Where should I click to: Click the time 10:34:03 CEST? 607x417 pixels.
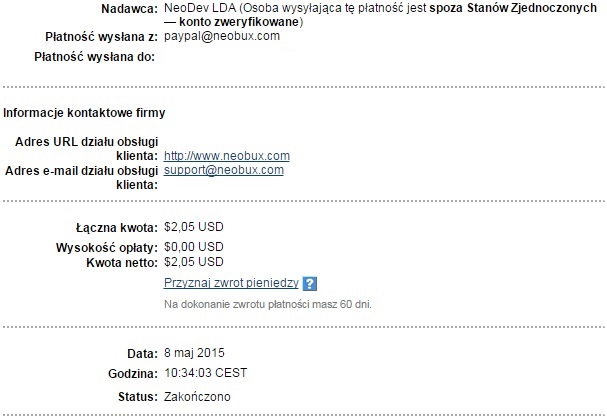(x=206, y=373)
